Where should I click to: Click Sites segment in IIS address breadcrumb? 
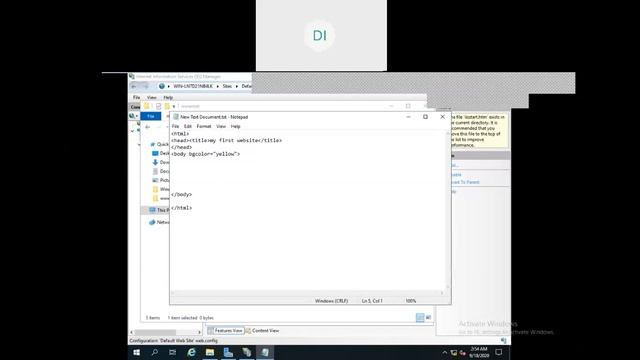click(227, 86)
